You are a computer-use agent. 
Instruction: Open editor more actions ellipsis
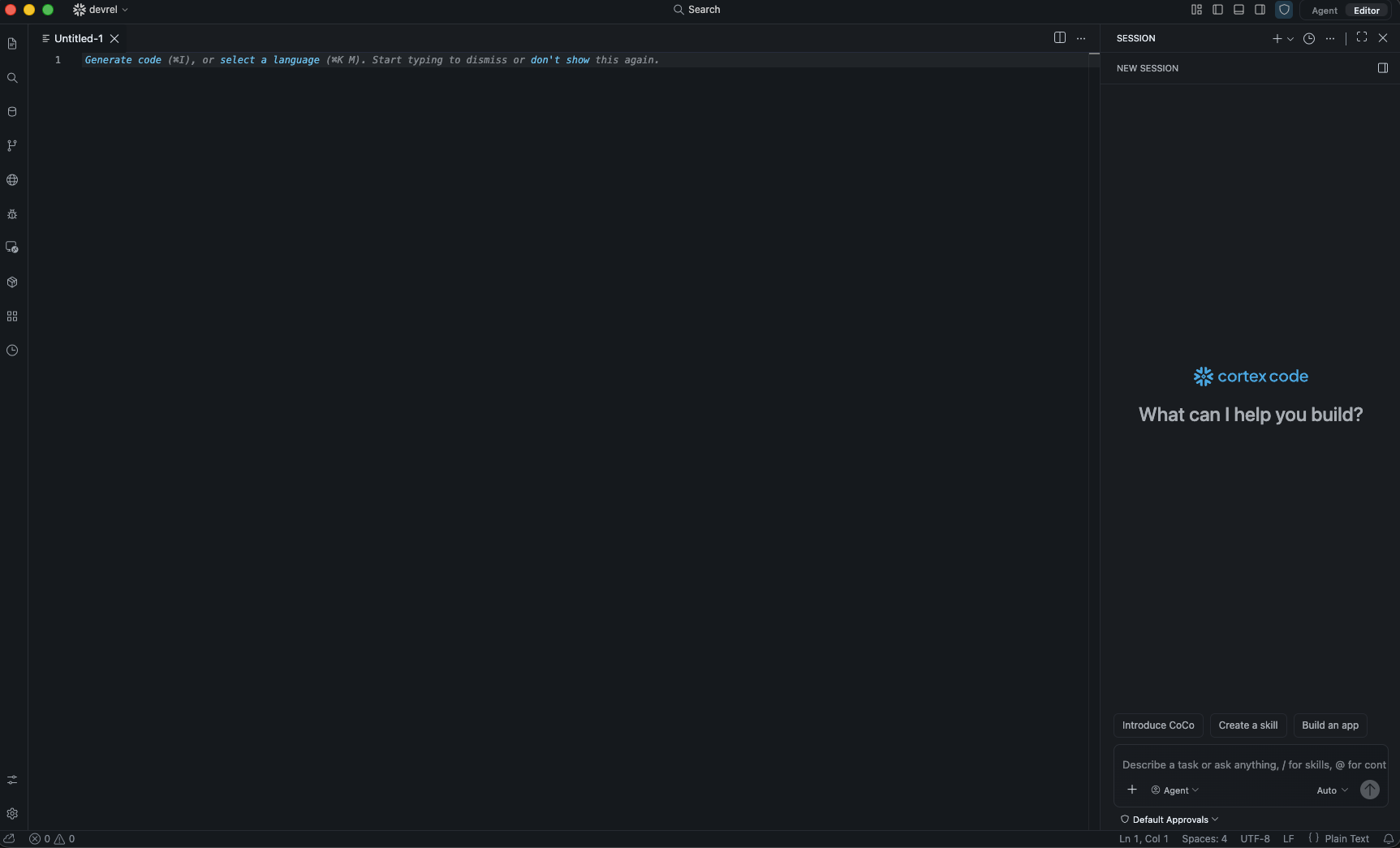tap(1081, 38)
